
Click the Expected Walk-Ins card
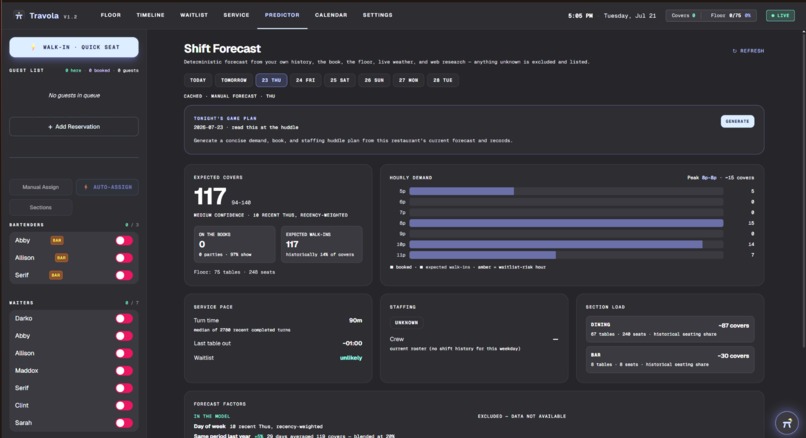(321, 244)
